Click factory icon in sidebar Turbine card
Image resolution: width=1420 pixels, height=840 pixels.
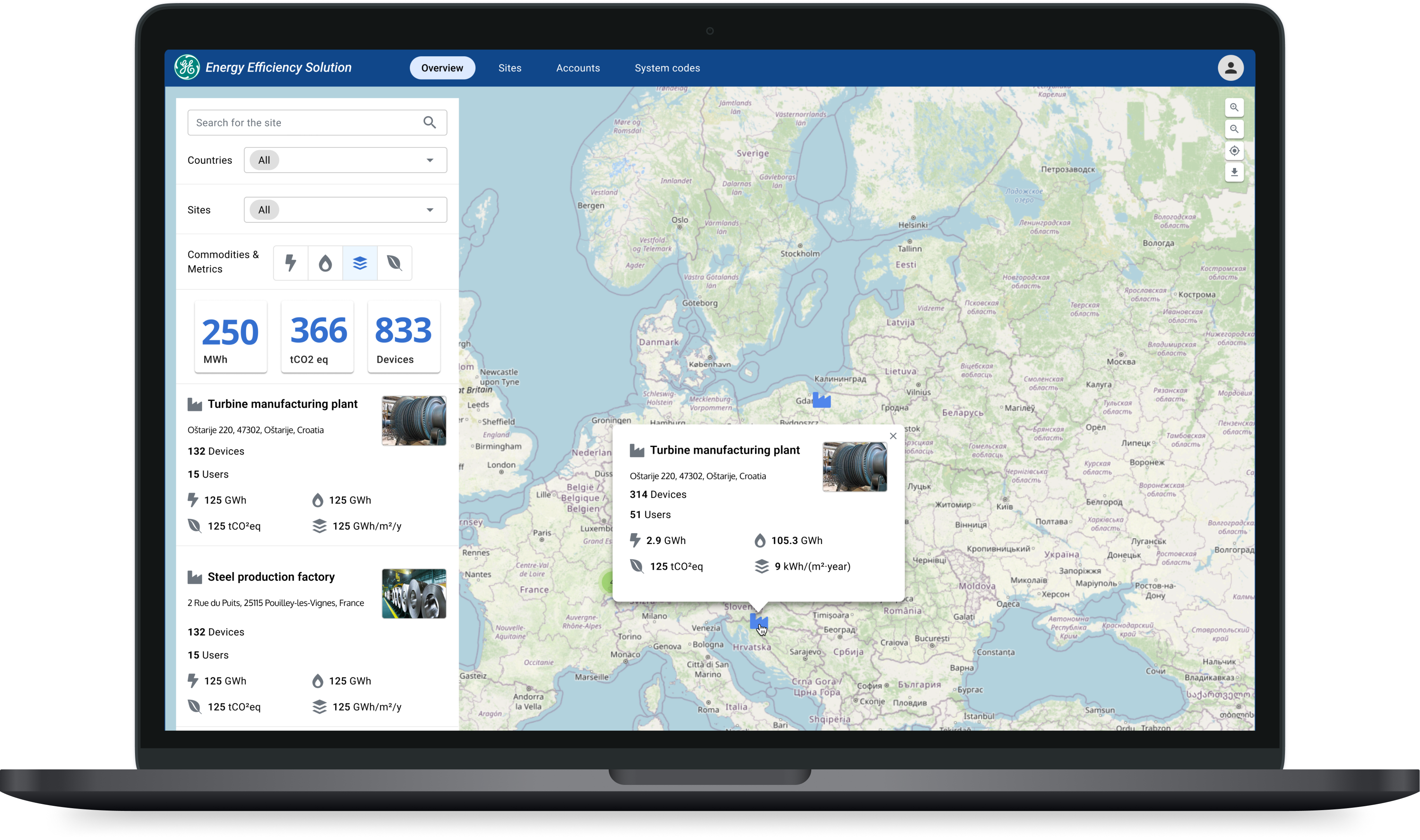point(195,404)
